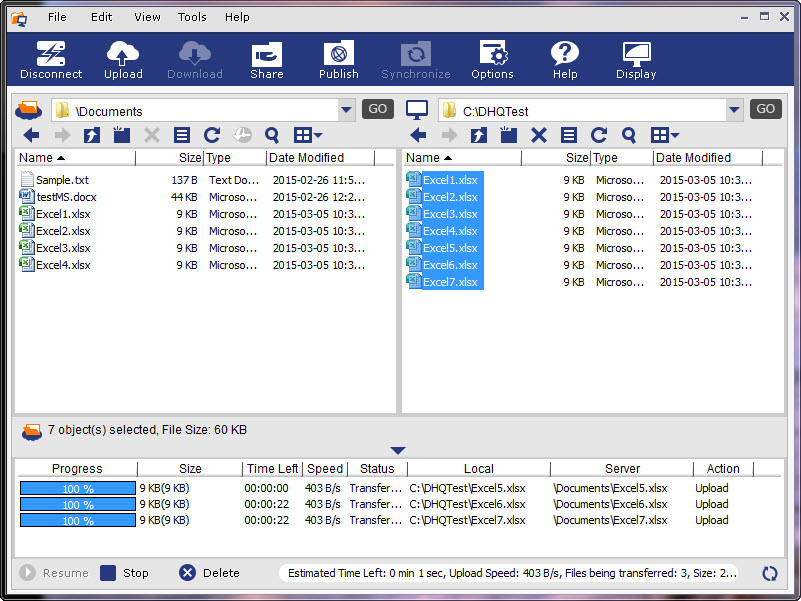Select testMS.docx in server file list
801x601 pixels.
tap(66, 197)
